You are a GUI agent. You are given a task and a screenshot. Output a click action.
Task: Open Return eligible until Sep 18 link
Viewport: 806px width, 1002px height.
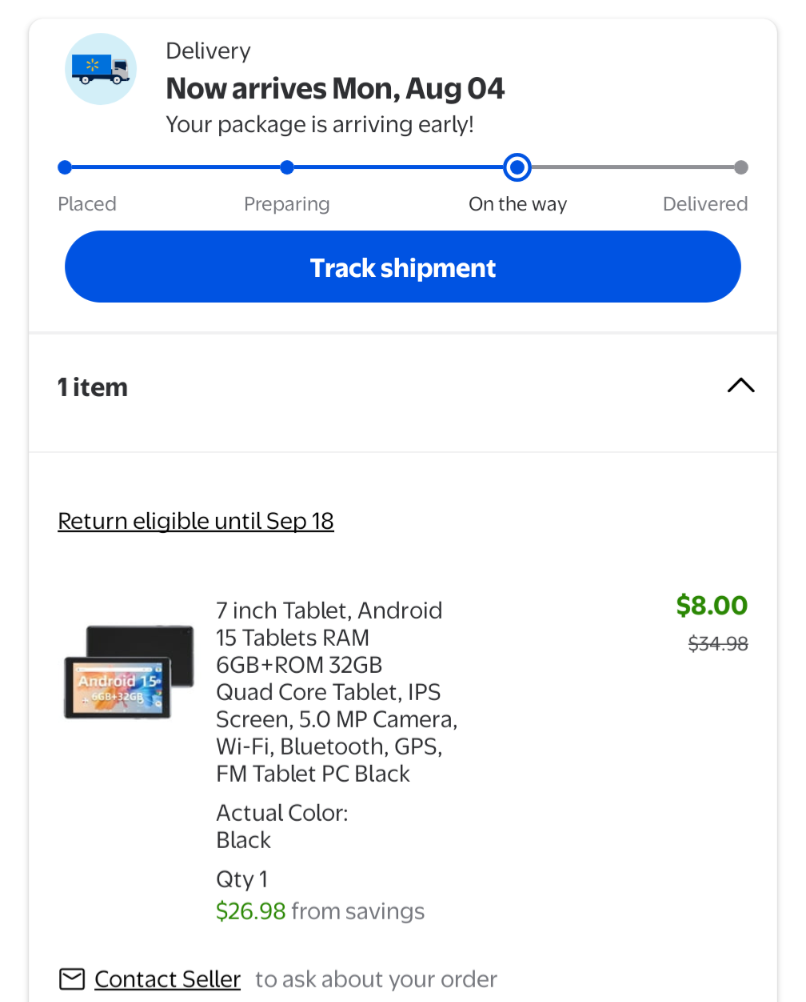196,521
